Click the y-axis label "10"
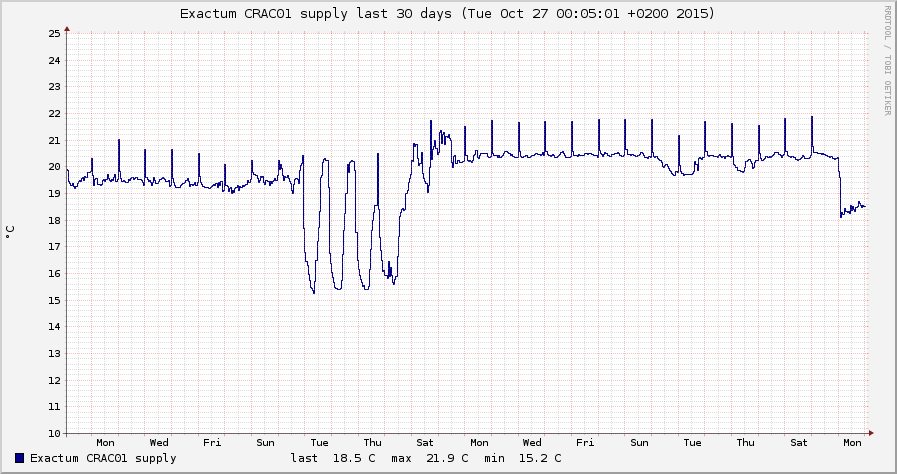Image resolution: width=897 pixels, height=474 pixels. 54,433
